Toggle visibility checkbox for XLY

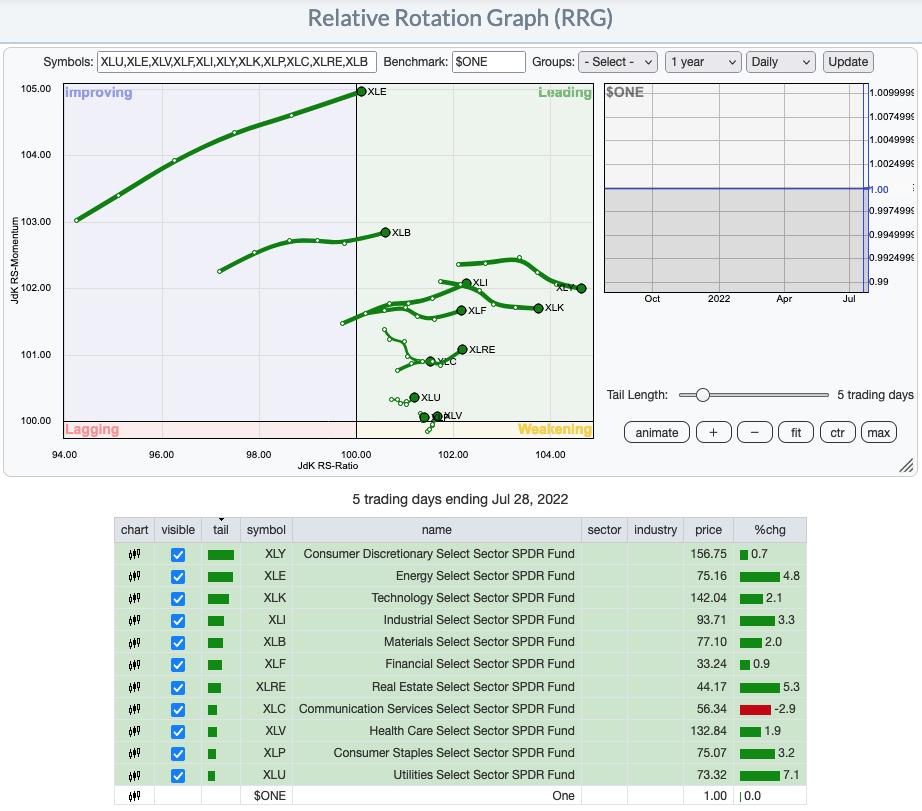pyautogui.click(x=178, y=555)
